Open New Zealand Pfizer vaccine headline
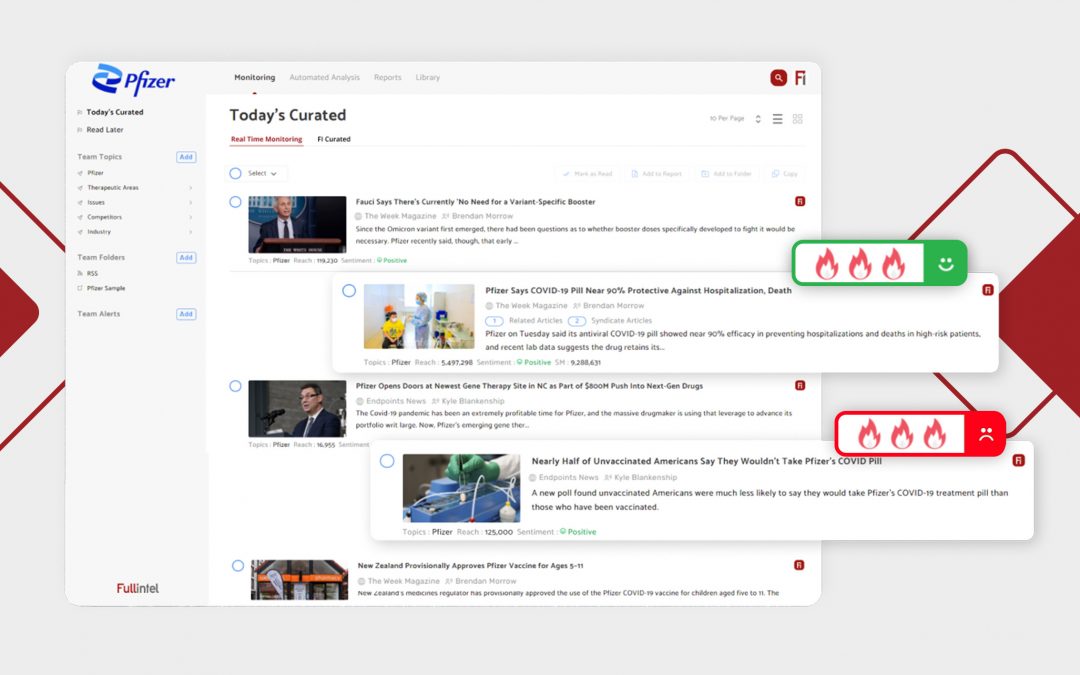The width and height of the screenshot is (1080, 675). [470, 565]
